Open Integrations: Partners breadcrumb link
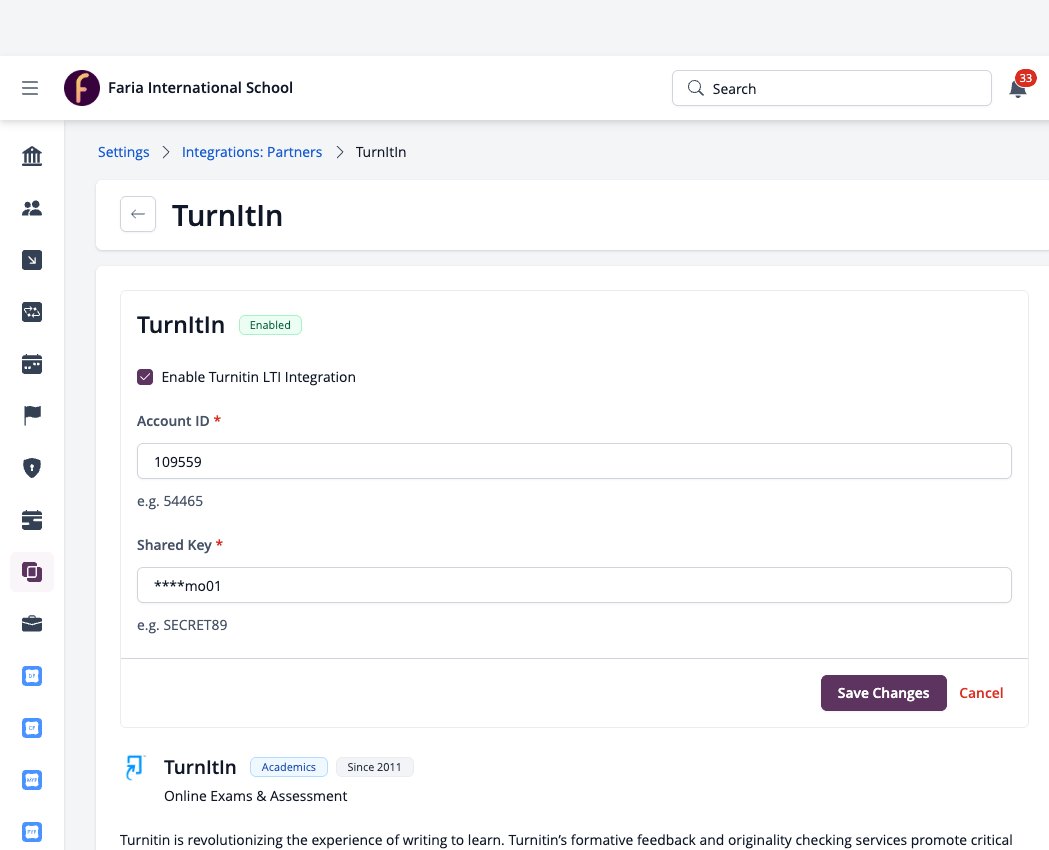Image resolution: width=1049 pixels, height=850 pixels. (x=252, y=152)
